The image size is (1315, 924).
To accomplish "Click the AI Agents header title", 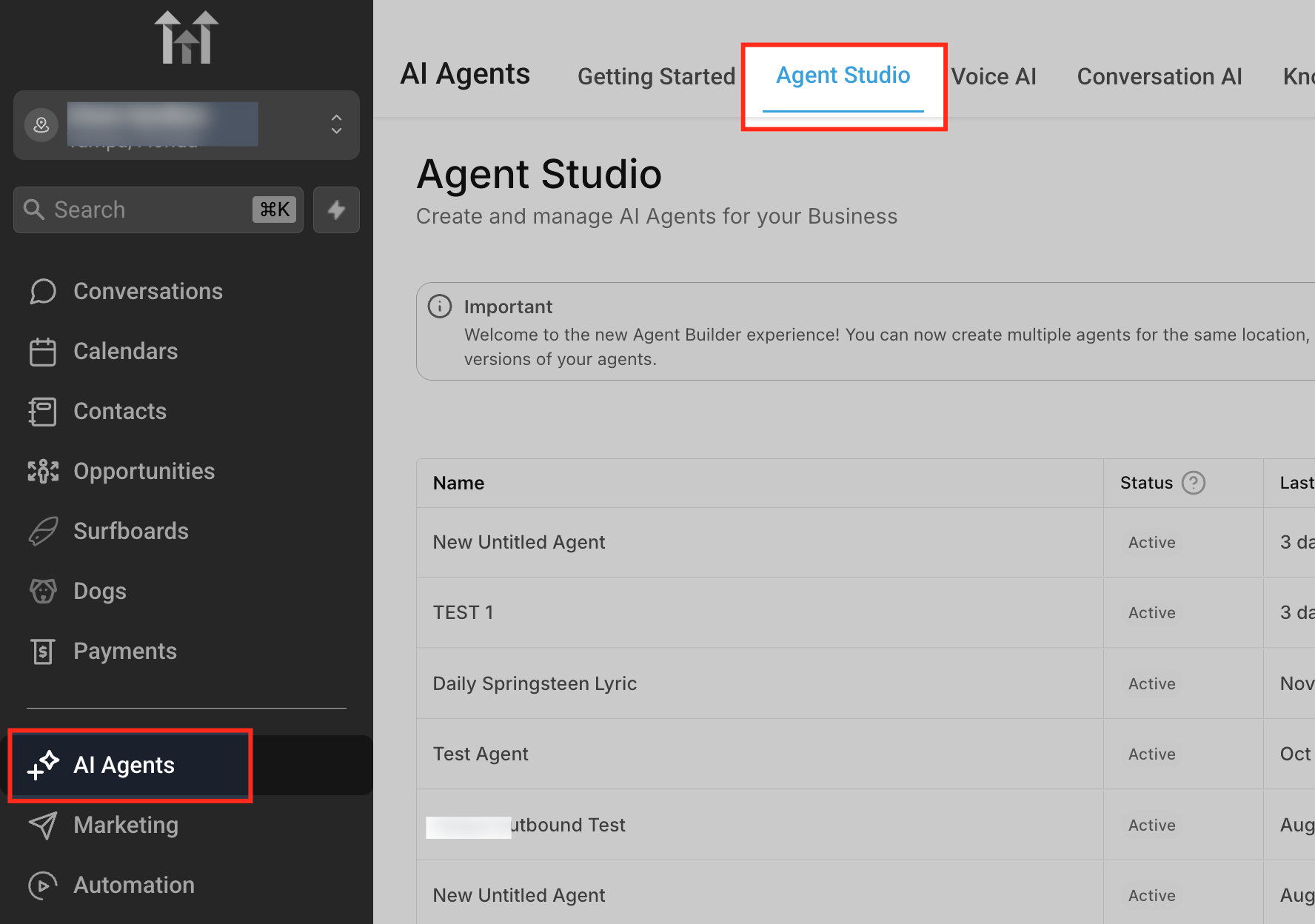I will click(465, 74).
